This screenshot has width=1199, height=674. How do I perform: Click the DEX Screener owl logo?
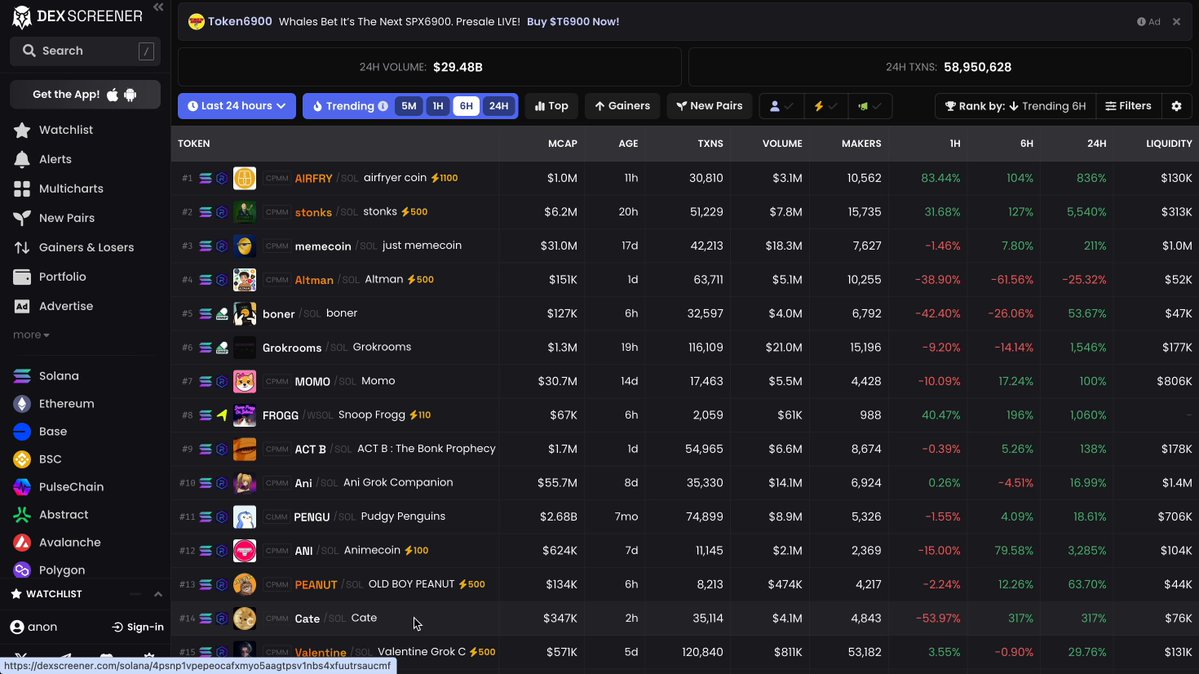(22, 17)
